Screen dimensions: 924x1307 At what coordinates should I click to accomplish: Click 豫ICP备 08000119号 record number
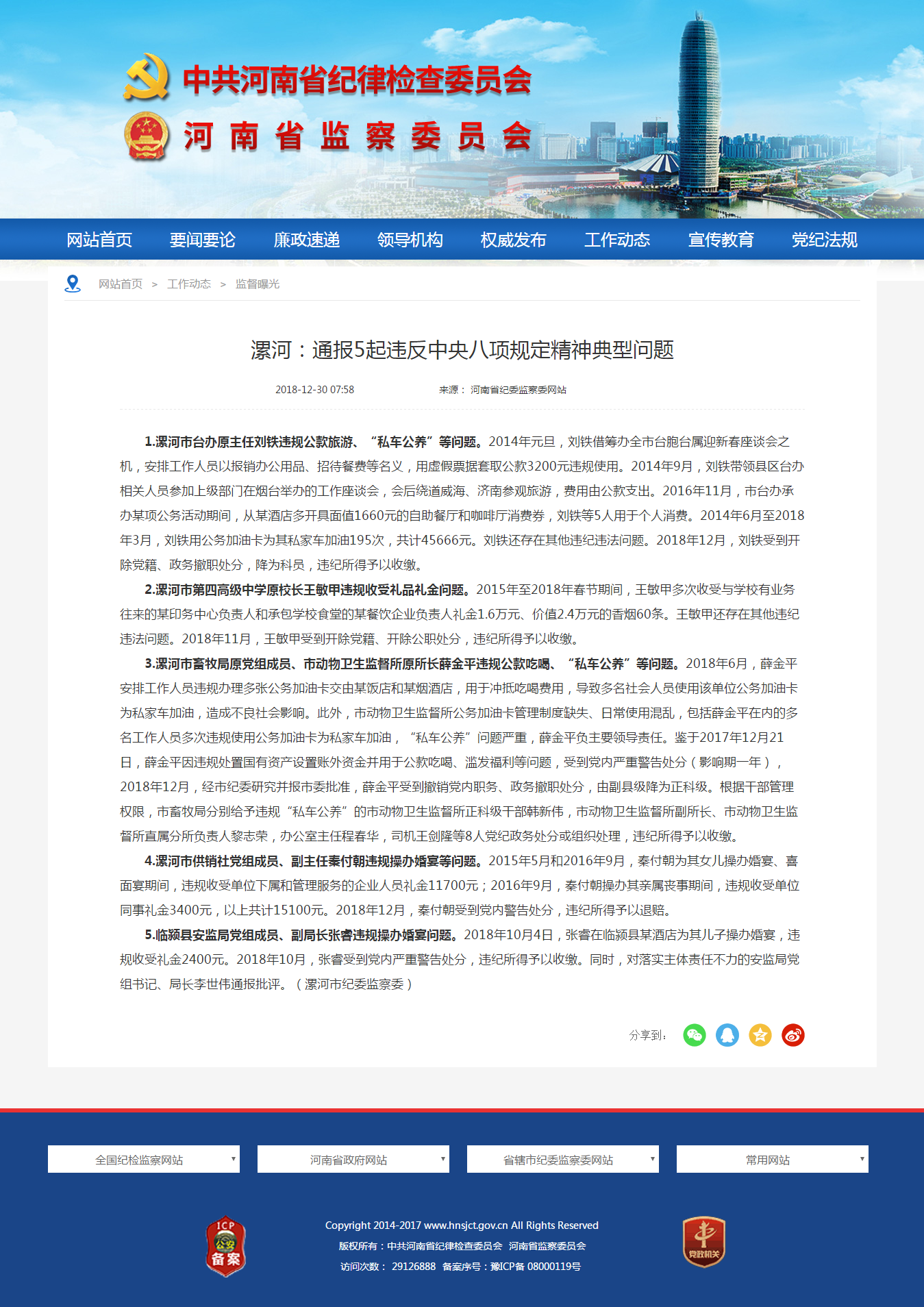[536, 1266]
